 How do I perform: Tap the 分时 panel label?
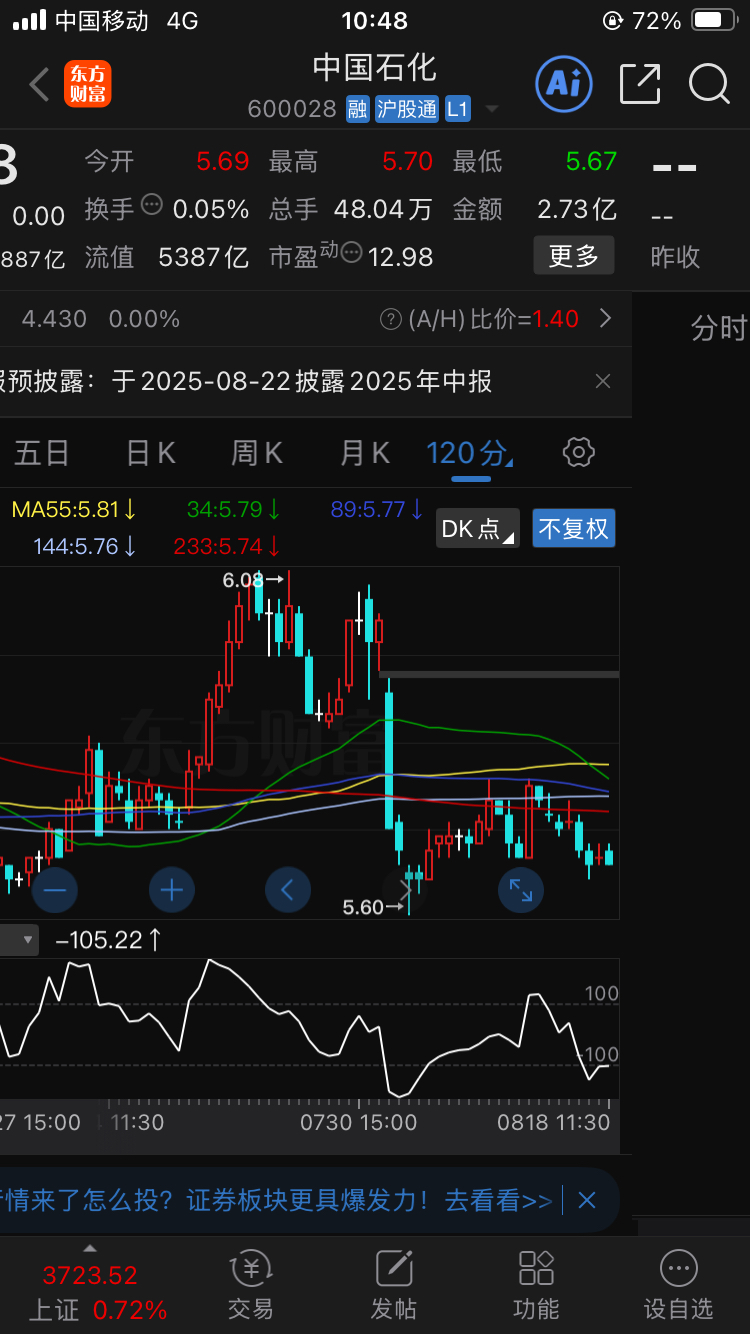point(719,328)
